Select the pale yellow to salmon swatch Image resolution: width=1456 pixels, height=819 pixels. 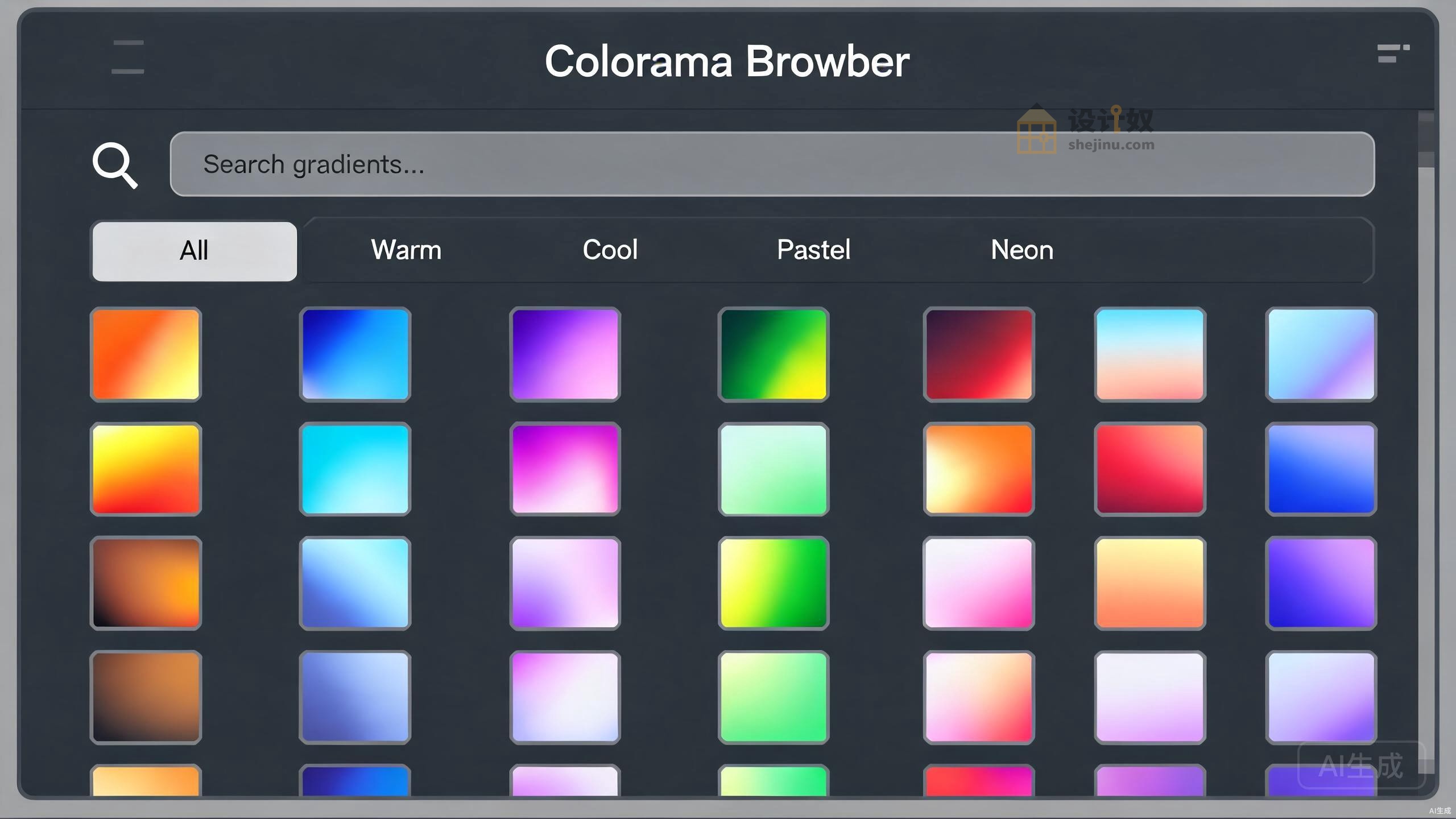coord(1150,583)
